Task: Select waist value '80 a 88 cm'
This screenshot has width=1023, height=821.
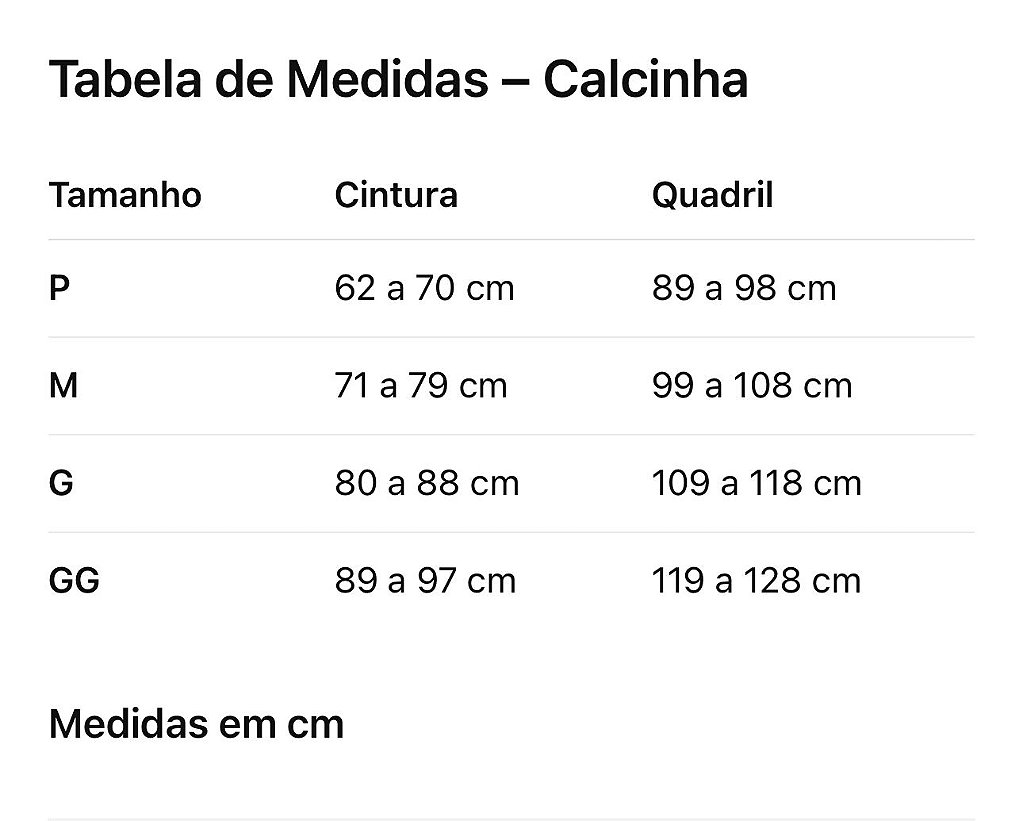Action: [x=427, y=483]
